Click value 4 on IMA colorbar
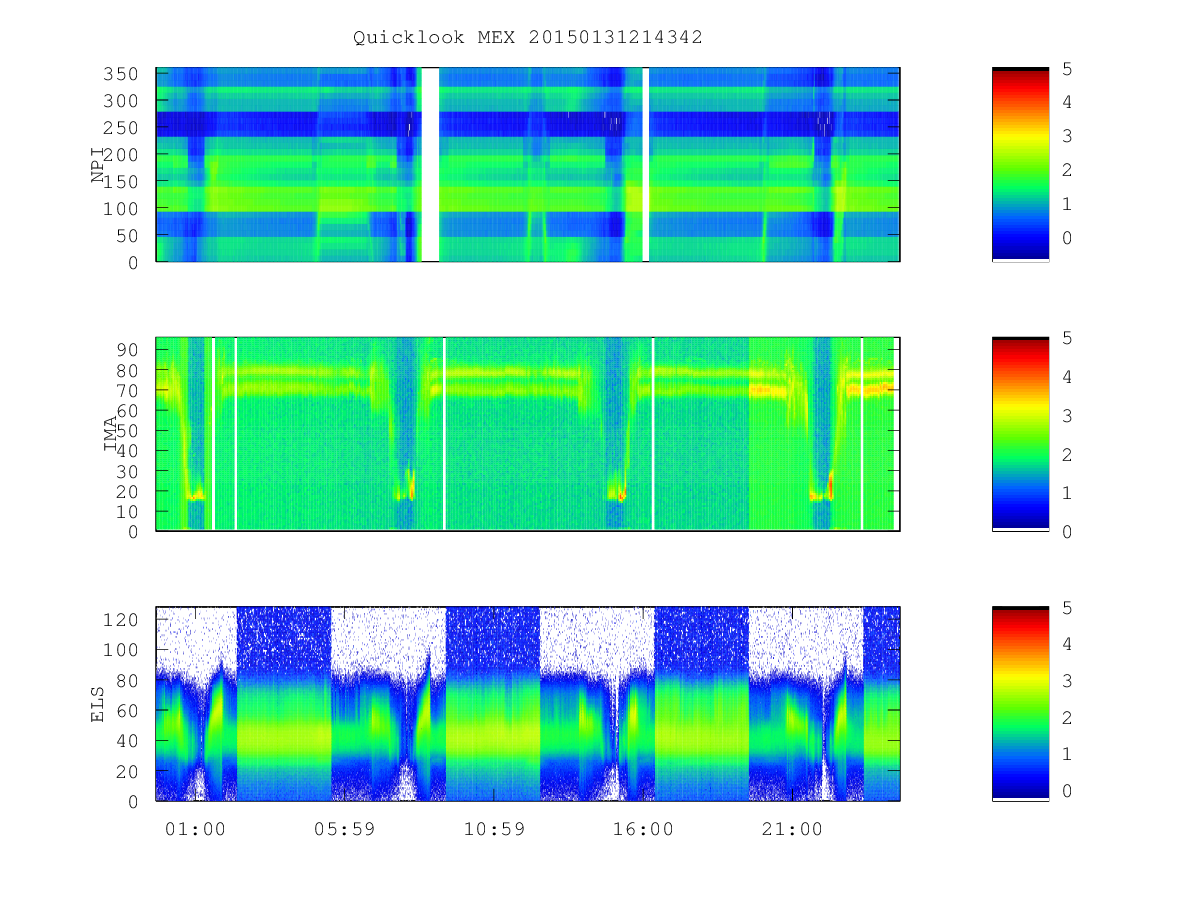 click(1067, 376)
